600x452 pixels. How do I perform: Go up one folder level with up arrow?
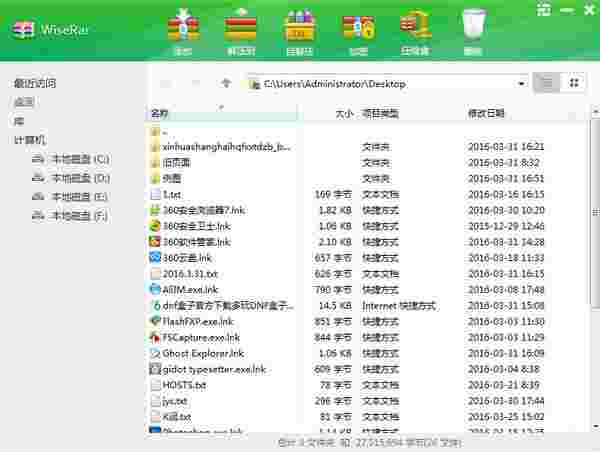point(226,83)
